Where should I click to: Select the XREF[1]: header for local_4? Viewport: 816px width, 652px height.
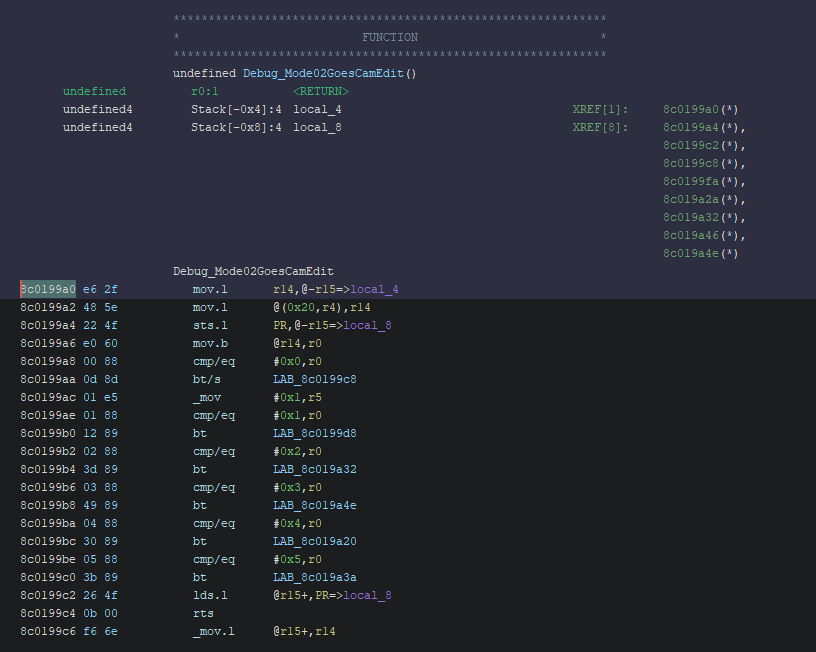pos(600,109)
